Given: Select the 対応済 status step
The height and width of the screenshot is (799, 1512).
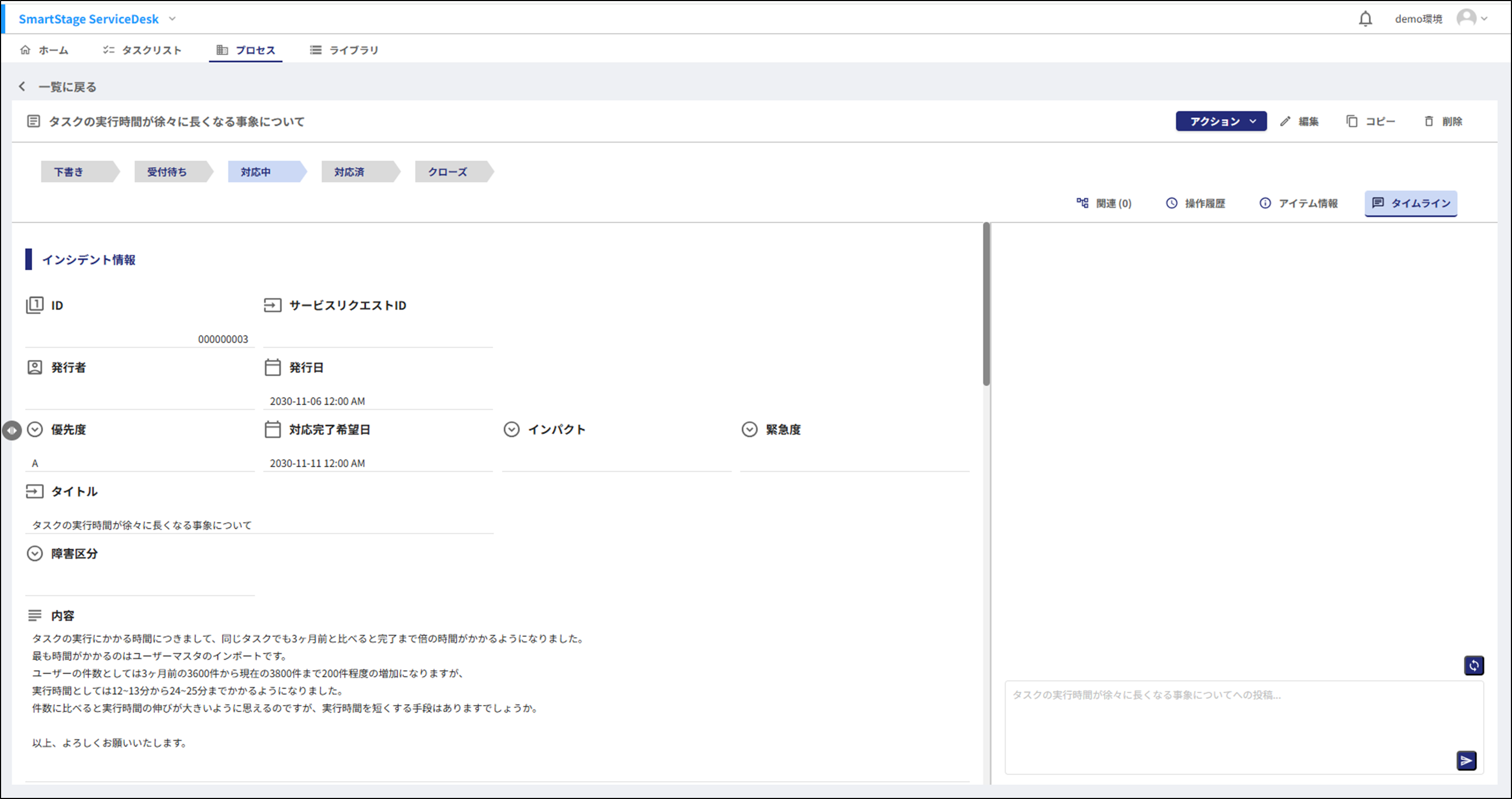Looking at the screenshot, I should click(x=360, y=172).
